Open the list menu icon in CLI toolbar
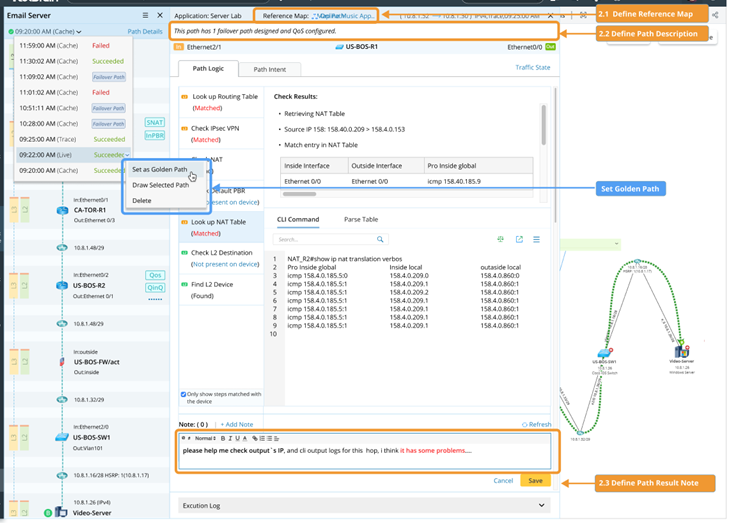Viewport: 729px width, 523px height. click(537, 240)
